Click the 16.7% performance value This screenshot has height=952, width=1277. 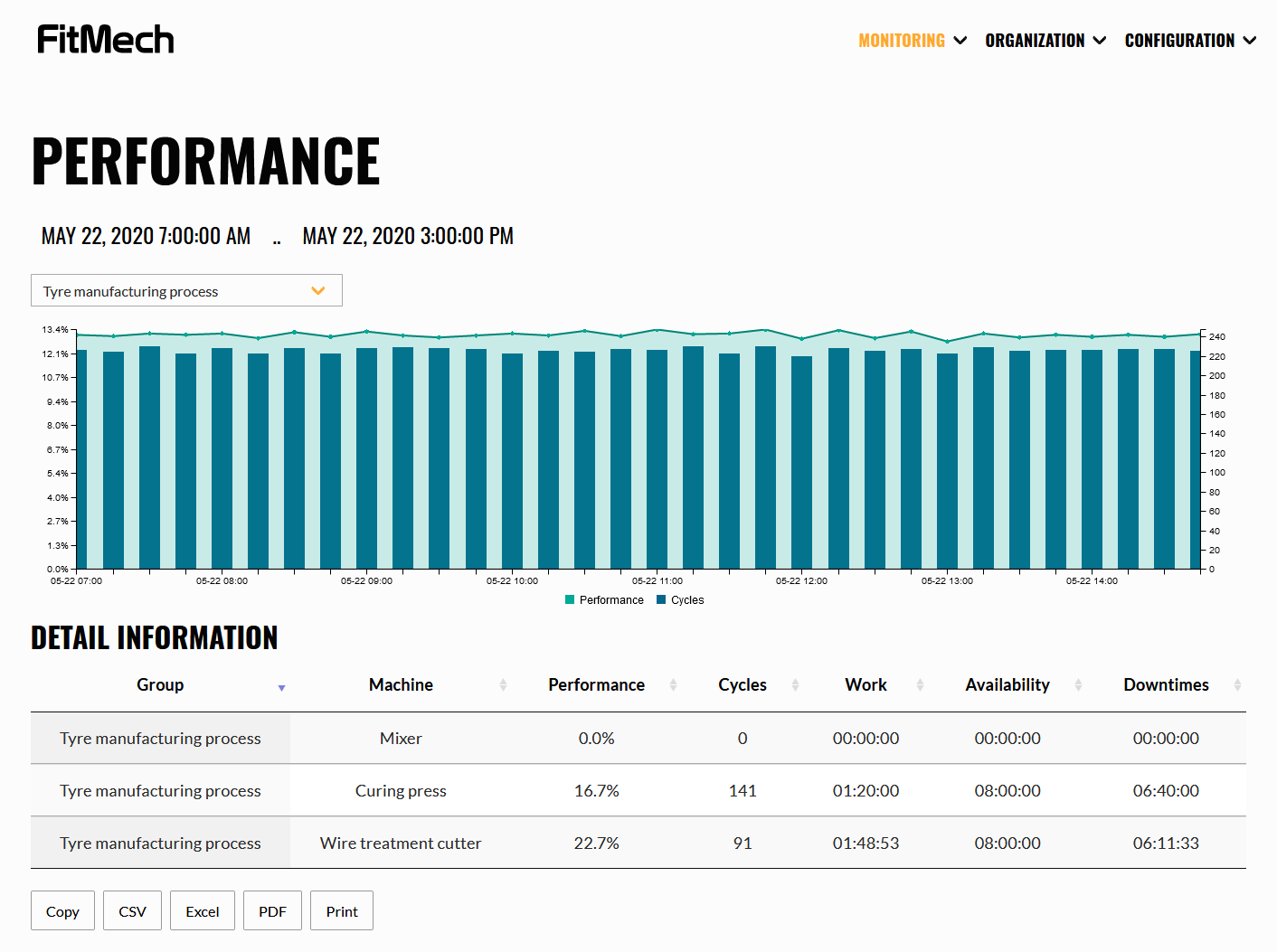[597, 791]
